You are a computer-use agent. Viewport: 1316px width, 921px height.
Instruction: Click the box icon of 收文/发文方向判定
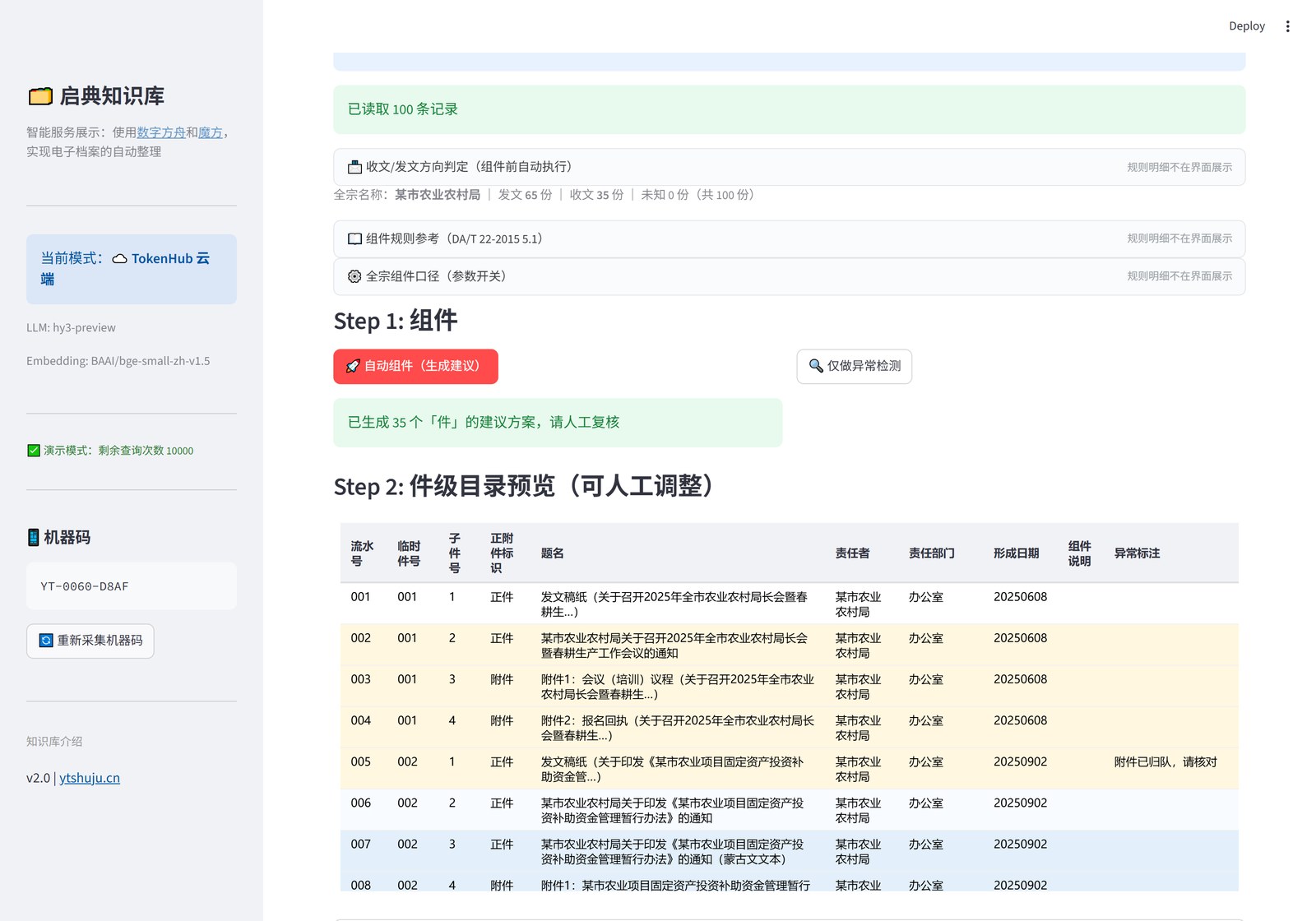[354, 167]
